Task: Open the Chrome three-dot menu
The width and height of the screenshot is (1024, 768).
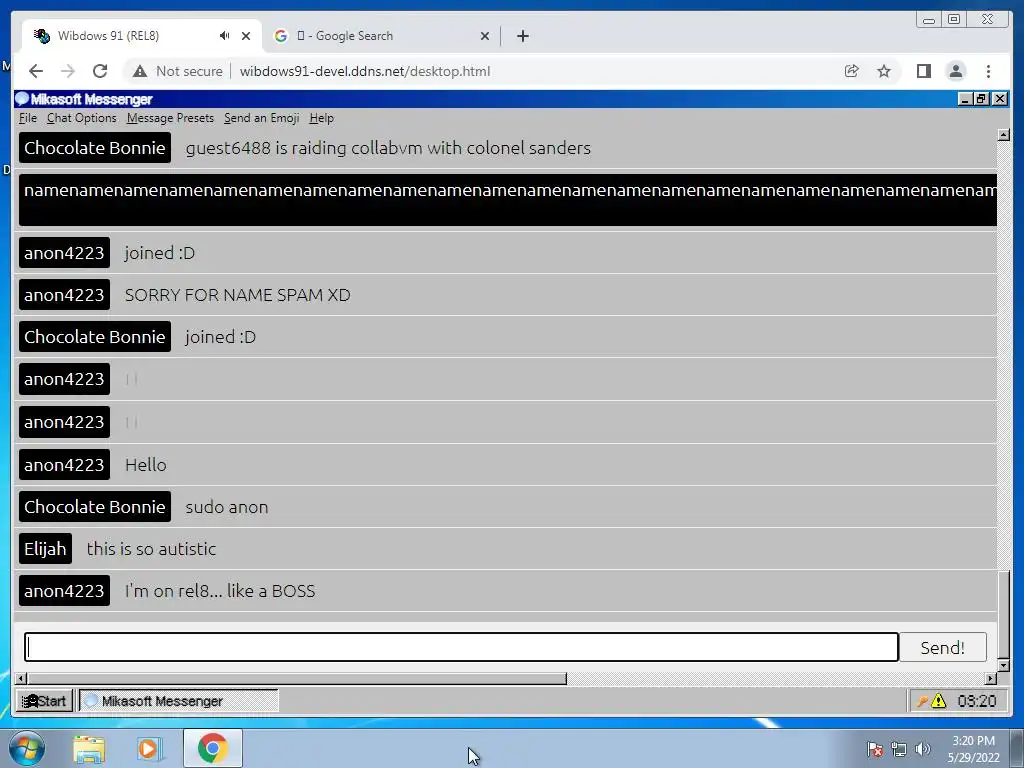Action: [x=988, y=71]
